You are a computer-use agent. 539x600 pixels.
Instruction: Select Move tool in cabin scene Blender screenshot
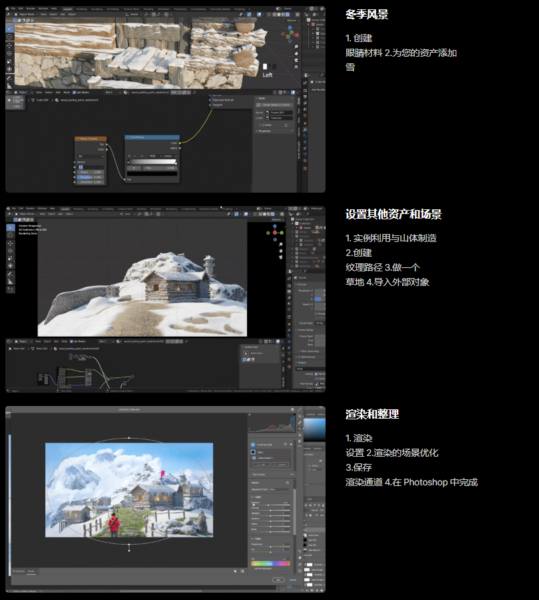(10, 243)
